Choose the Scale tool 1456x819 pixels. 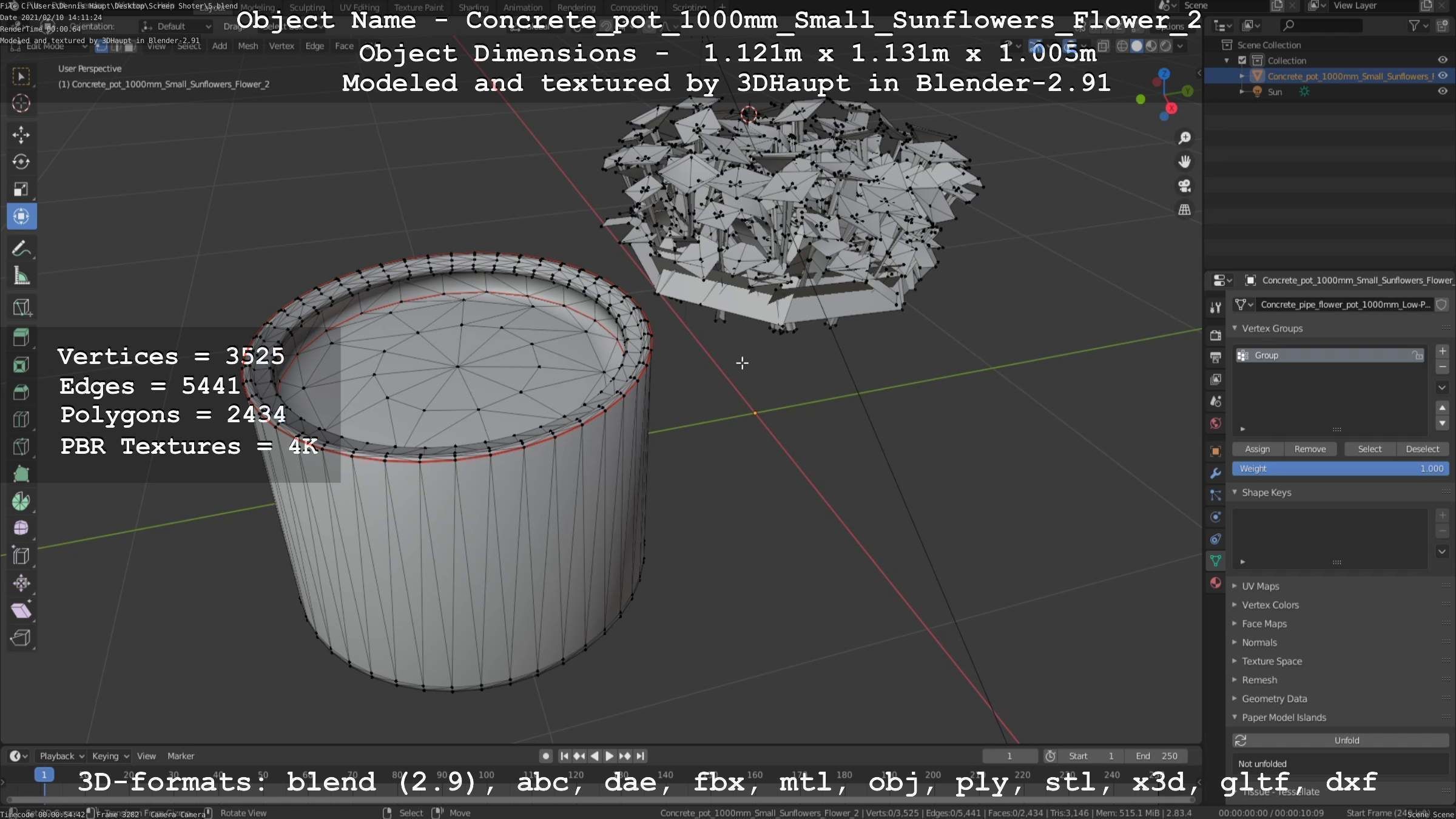[21, 189]
